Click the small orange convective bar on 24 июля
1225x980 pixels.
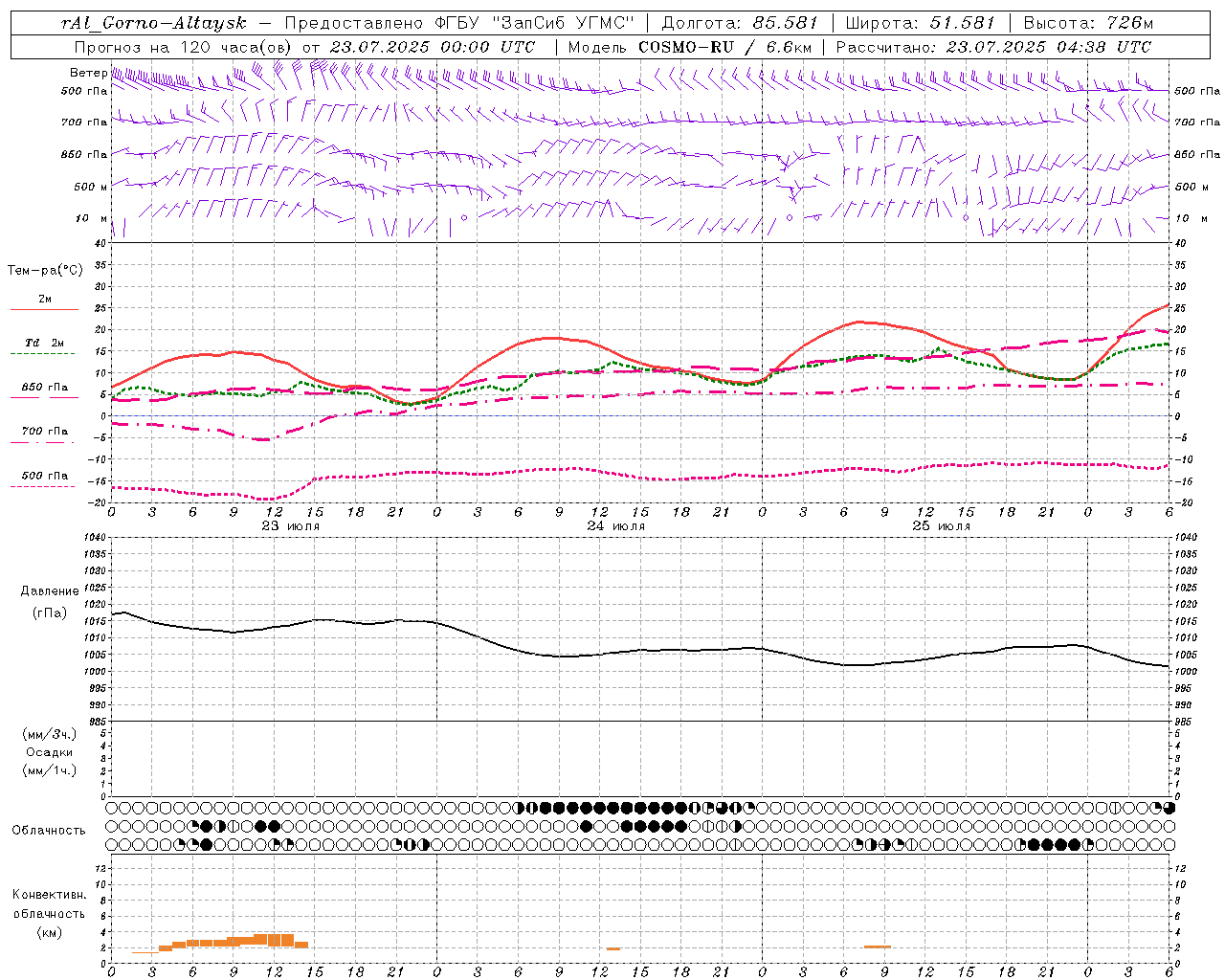(612, 948)
